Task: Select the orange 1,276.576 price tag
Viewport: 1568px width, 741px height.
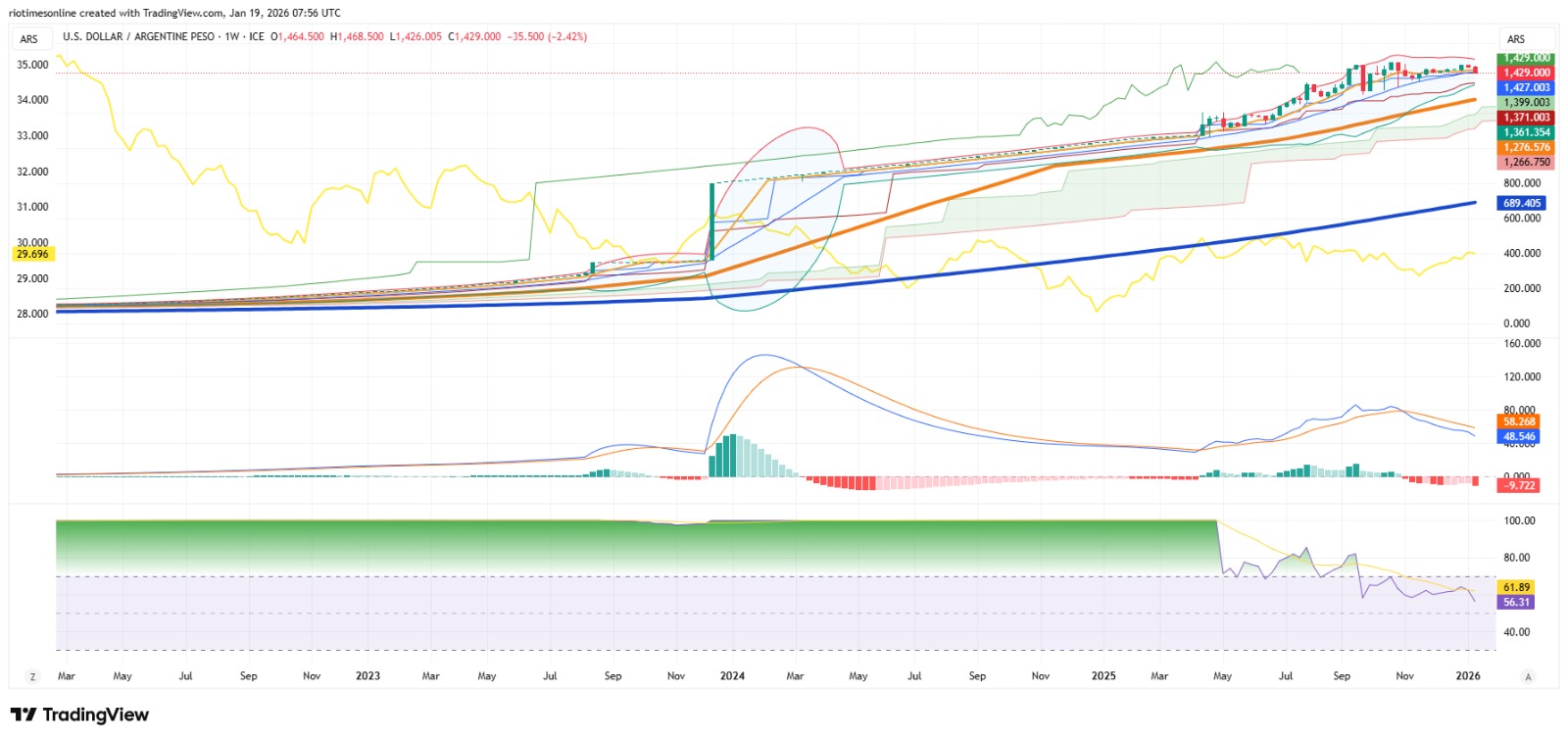Action: (x=1527, y=147)
